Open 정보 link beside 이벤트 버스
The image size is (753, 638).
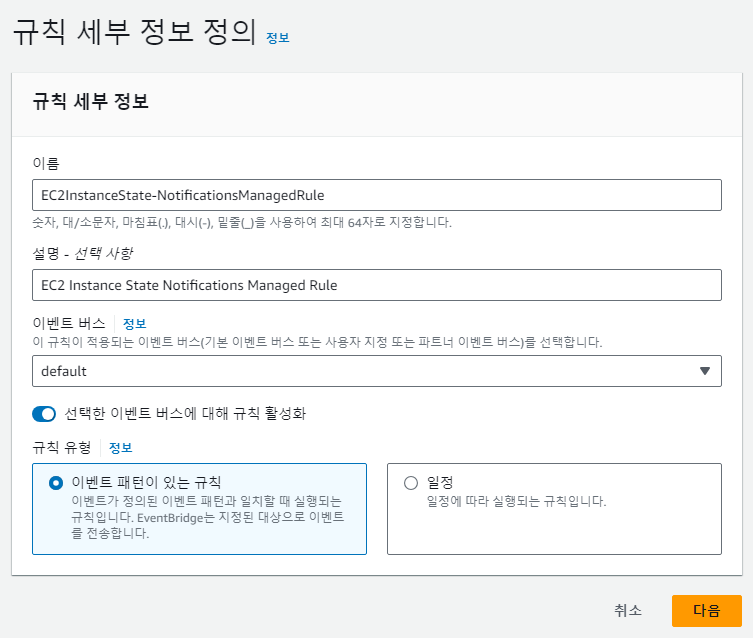click(134, 324)
